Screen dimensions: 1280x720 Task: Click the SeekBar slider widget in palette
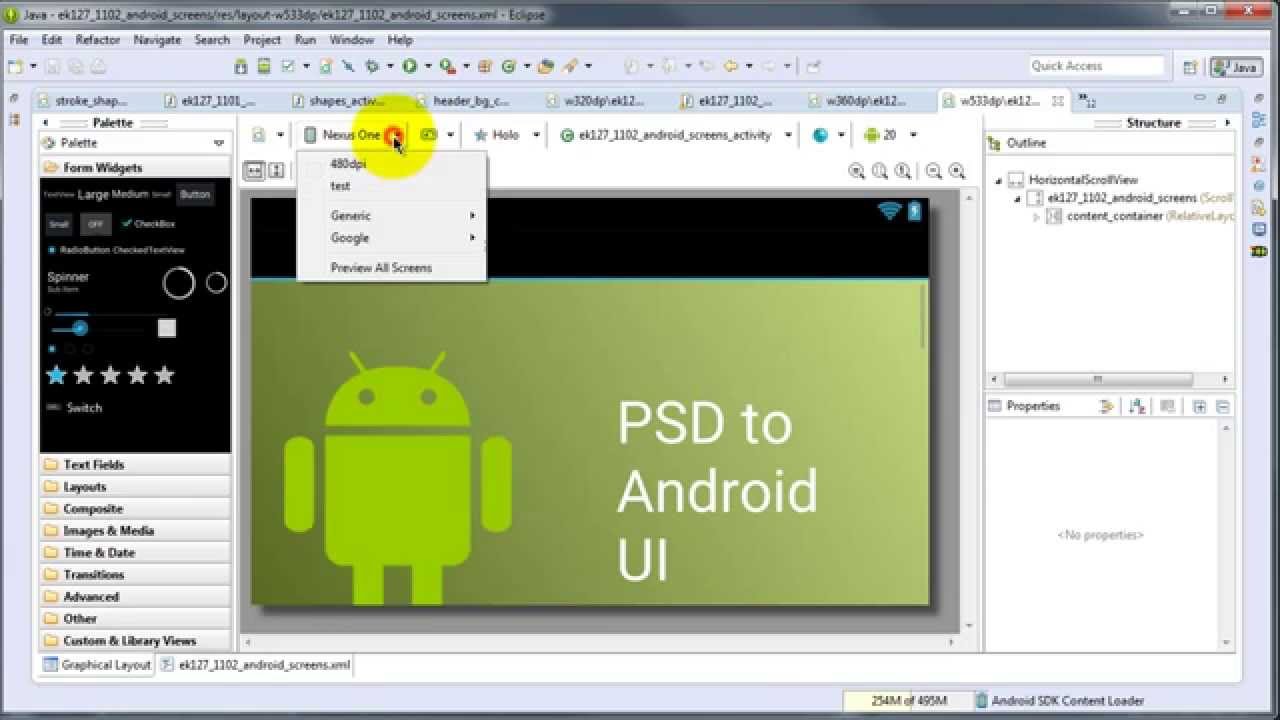[98, 328]
